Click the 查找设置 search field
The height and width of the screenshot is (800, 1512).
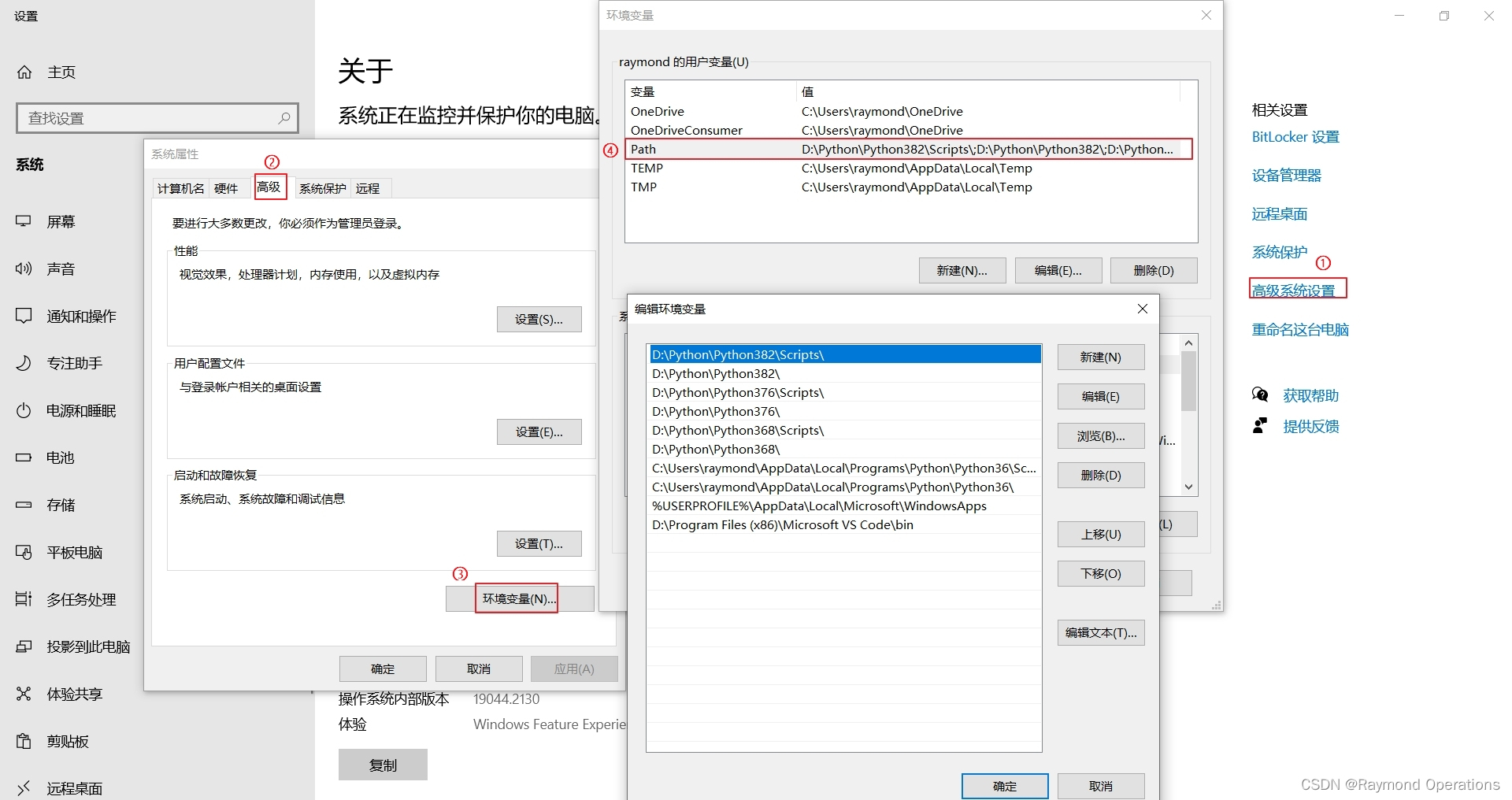[157, 118]
